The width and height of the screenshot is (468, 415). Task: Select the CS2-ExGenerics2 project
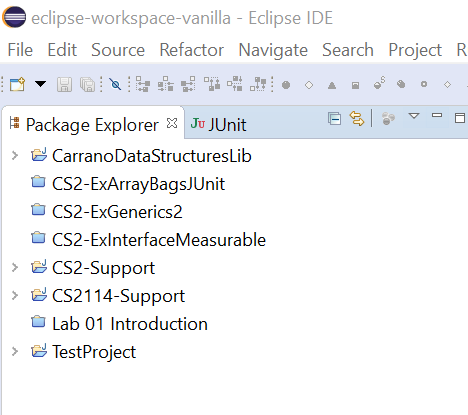[117, 212]
